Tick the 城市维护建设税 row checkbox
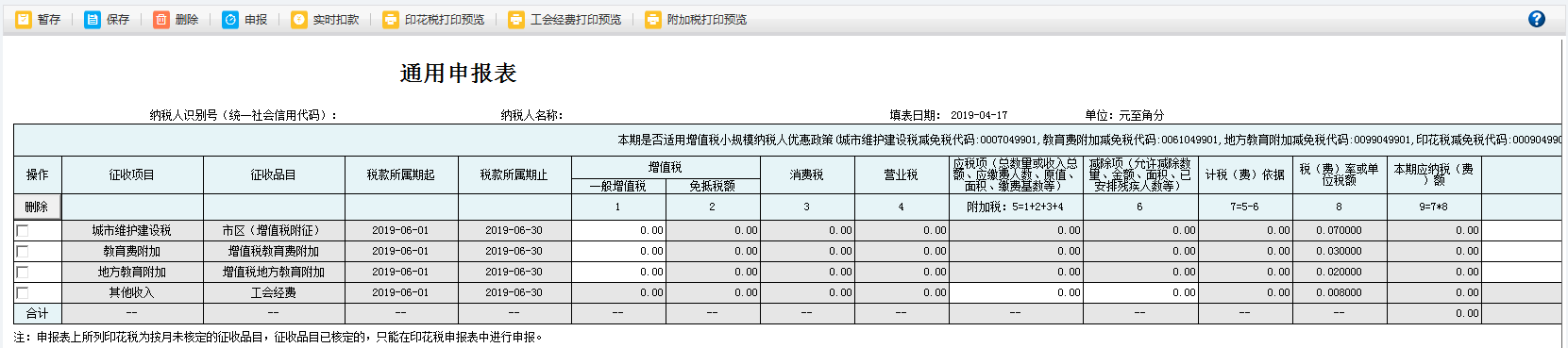This screenshot has width=1568, height=348. point(23,230)
